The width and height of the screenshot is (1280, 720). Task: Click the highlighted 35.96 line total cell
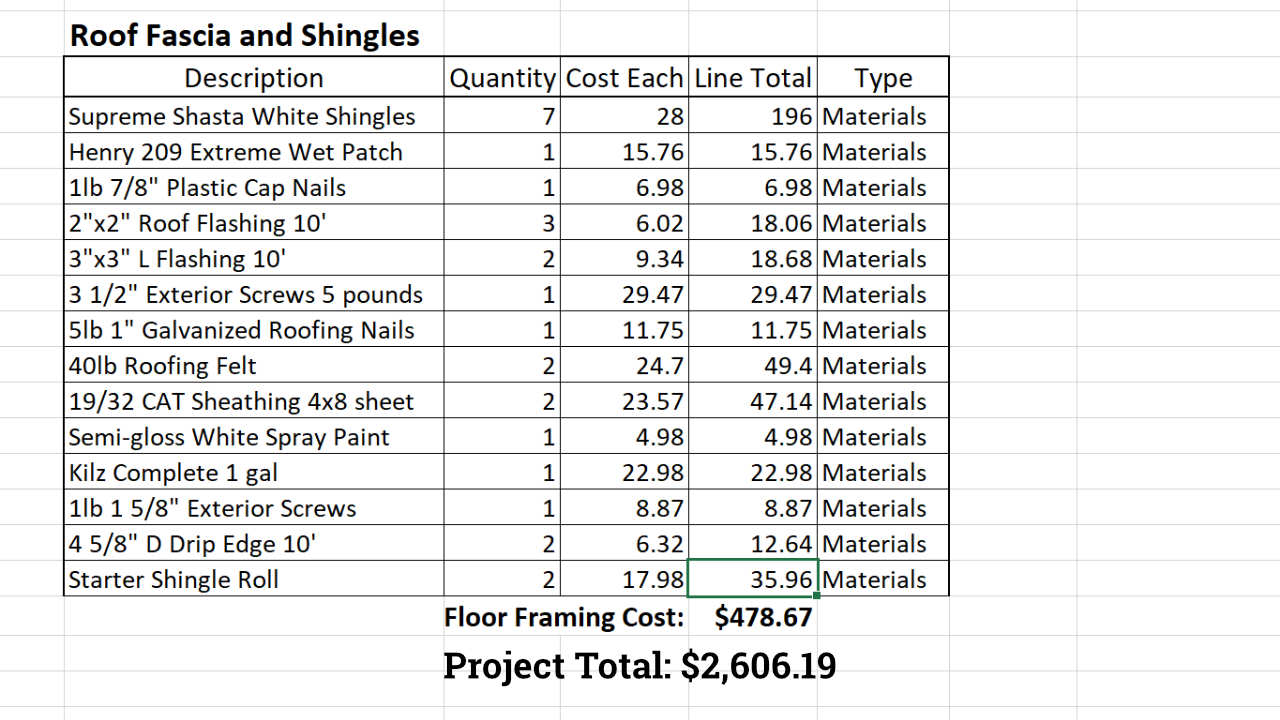[x=752, y=579]
